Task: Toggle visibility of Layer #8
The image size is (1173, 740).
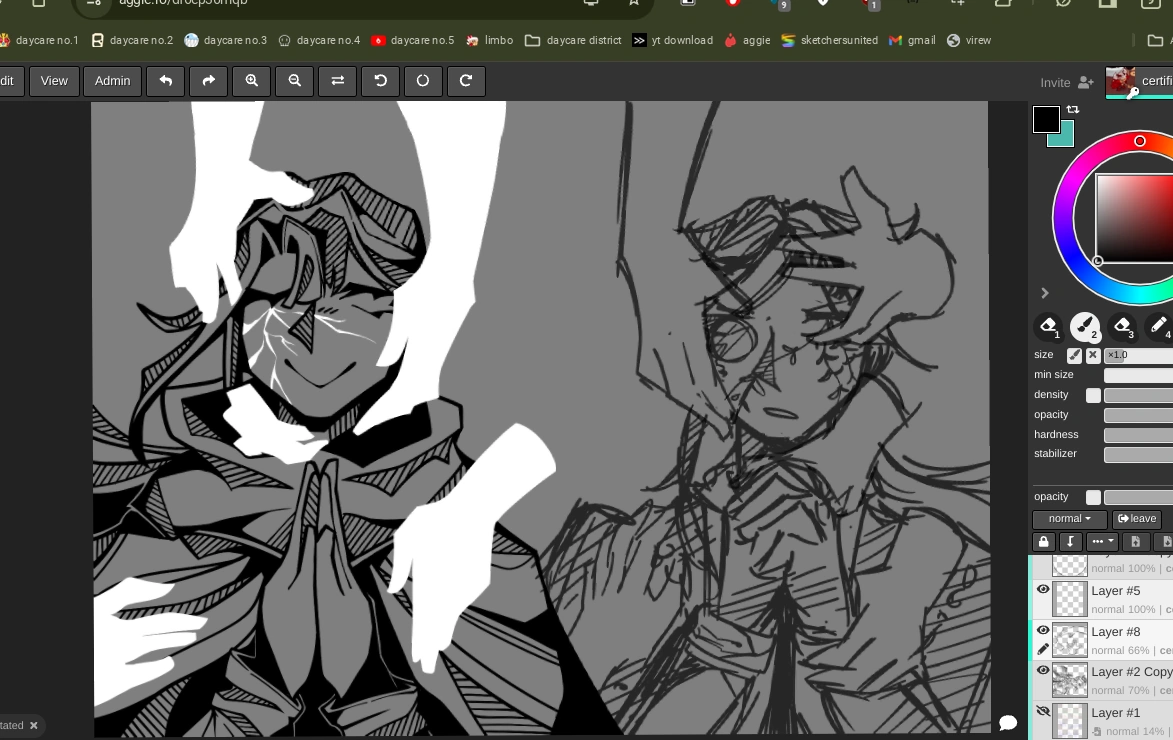Action: 1043,630
